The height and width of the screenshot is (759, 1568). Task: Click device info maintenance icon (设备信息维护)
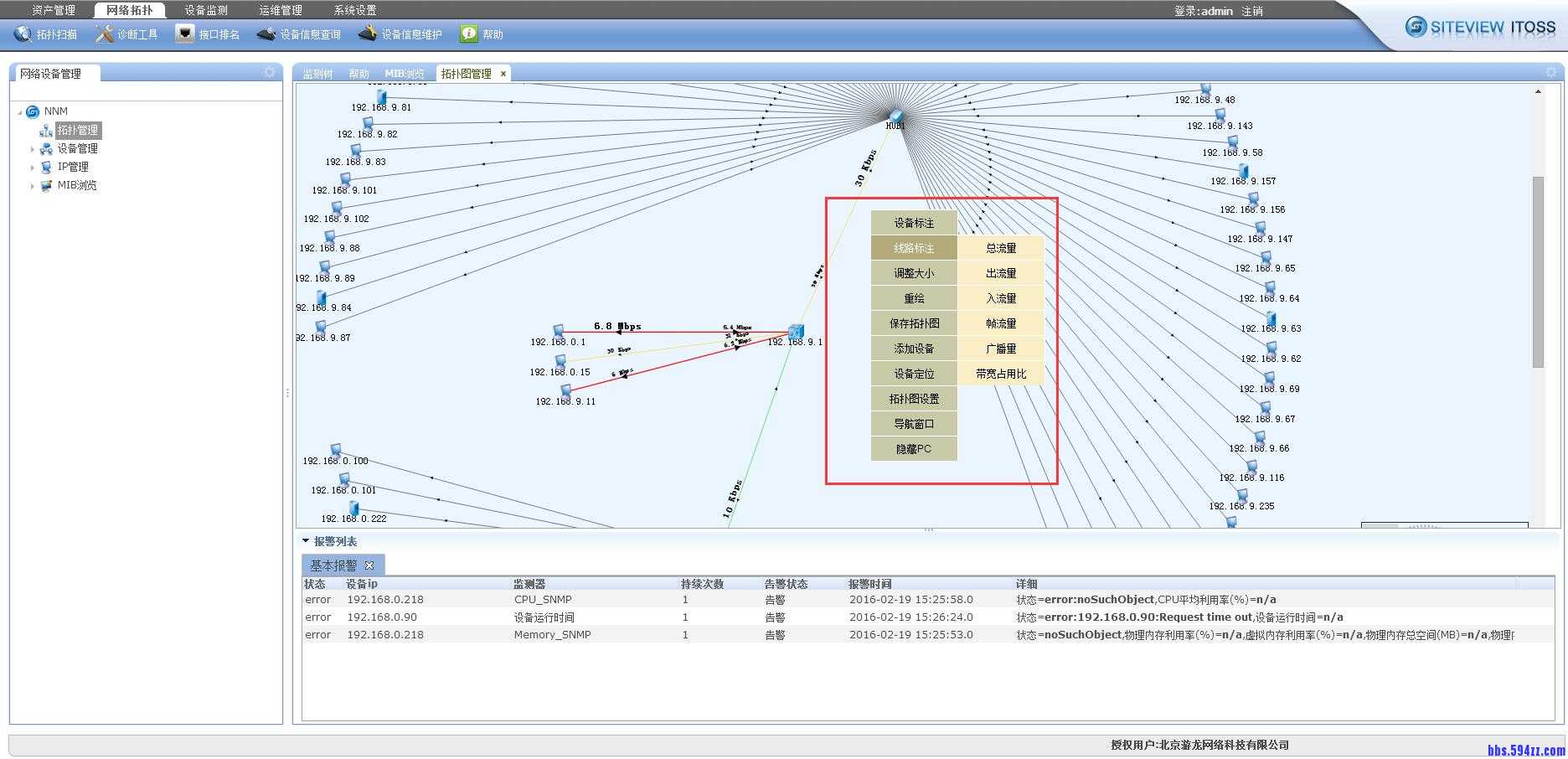click(368, 34)
